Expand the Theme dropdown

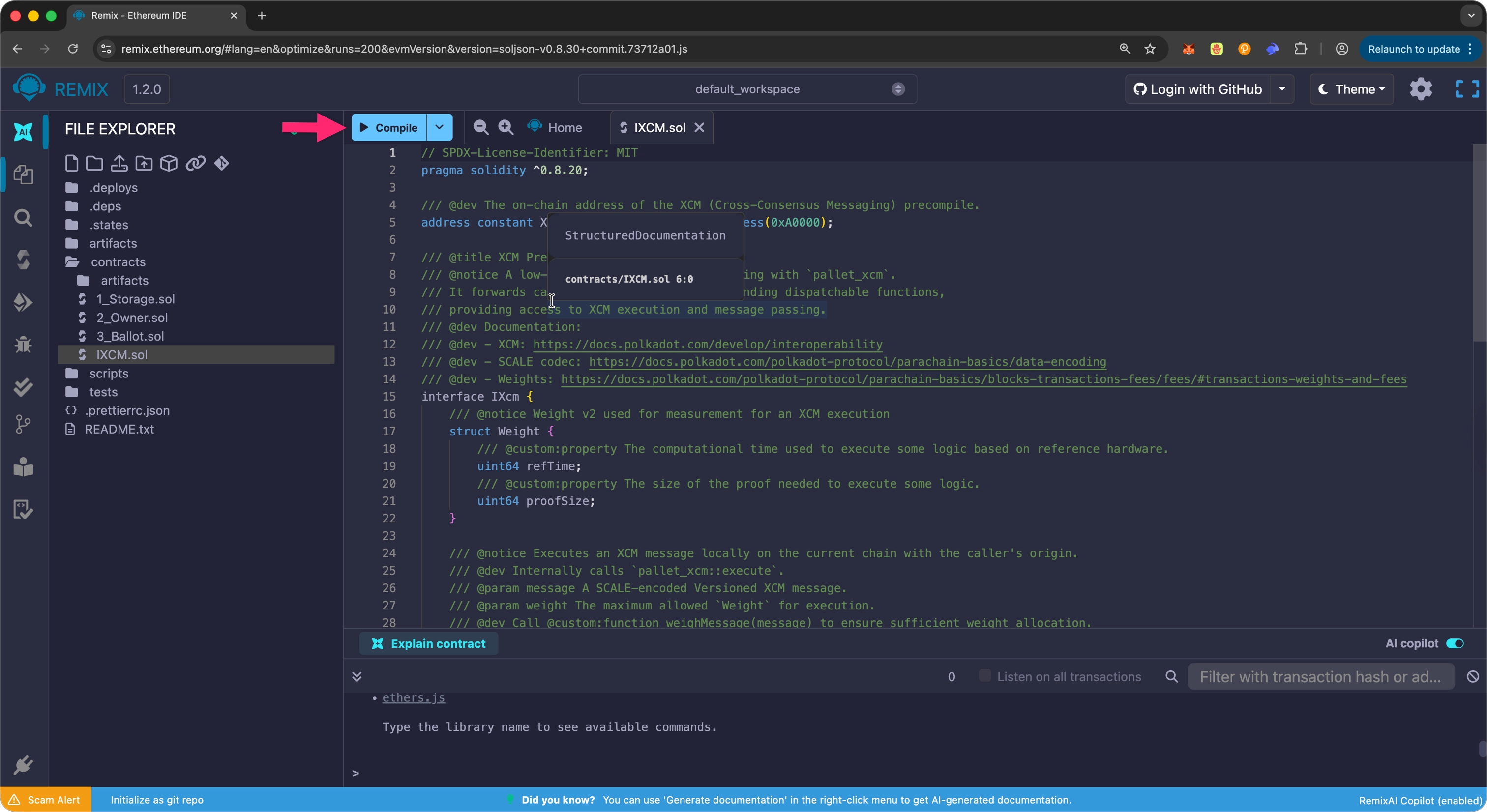pyautogui.click(x=1351, y=89)
